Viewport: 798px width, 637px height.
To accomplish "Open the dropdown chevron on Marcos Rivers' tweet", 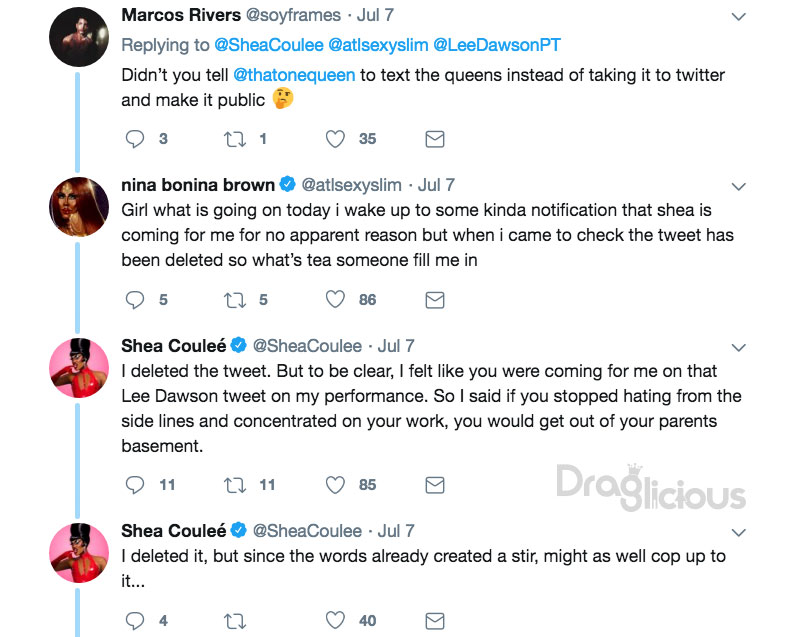I will click(738, 17).
